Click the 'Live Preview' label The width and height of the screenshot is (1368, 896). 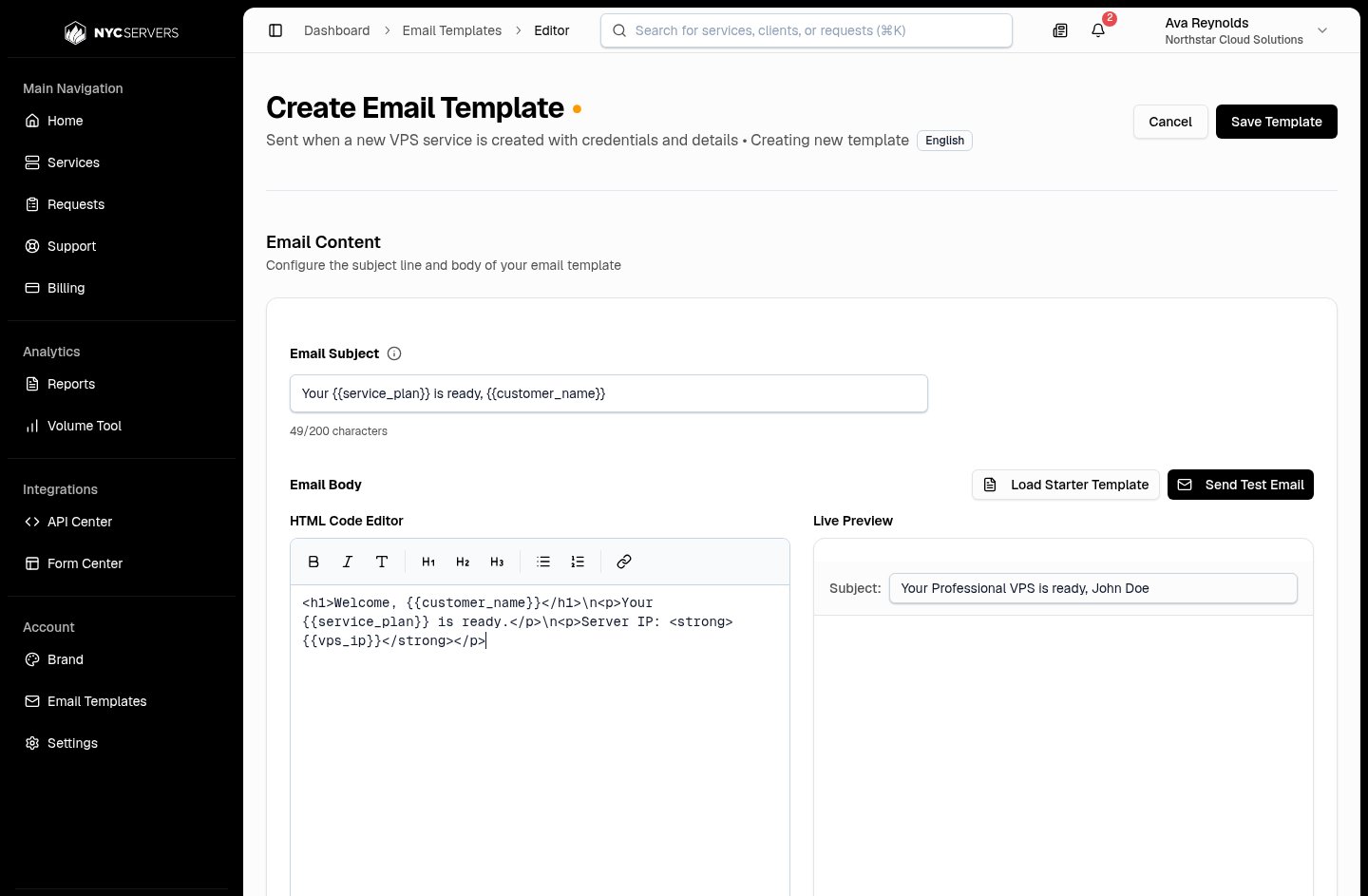coord(853,521)
